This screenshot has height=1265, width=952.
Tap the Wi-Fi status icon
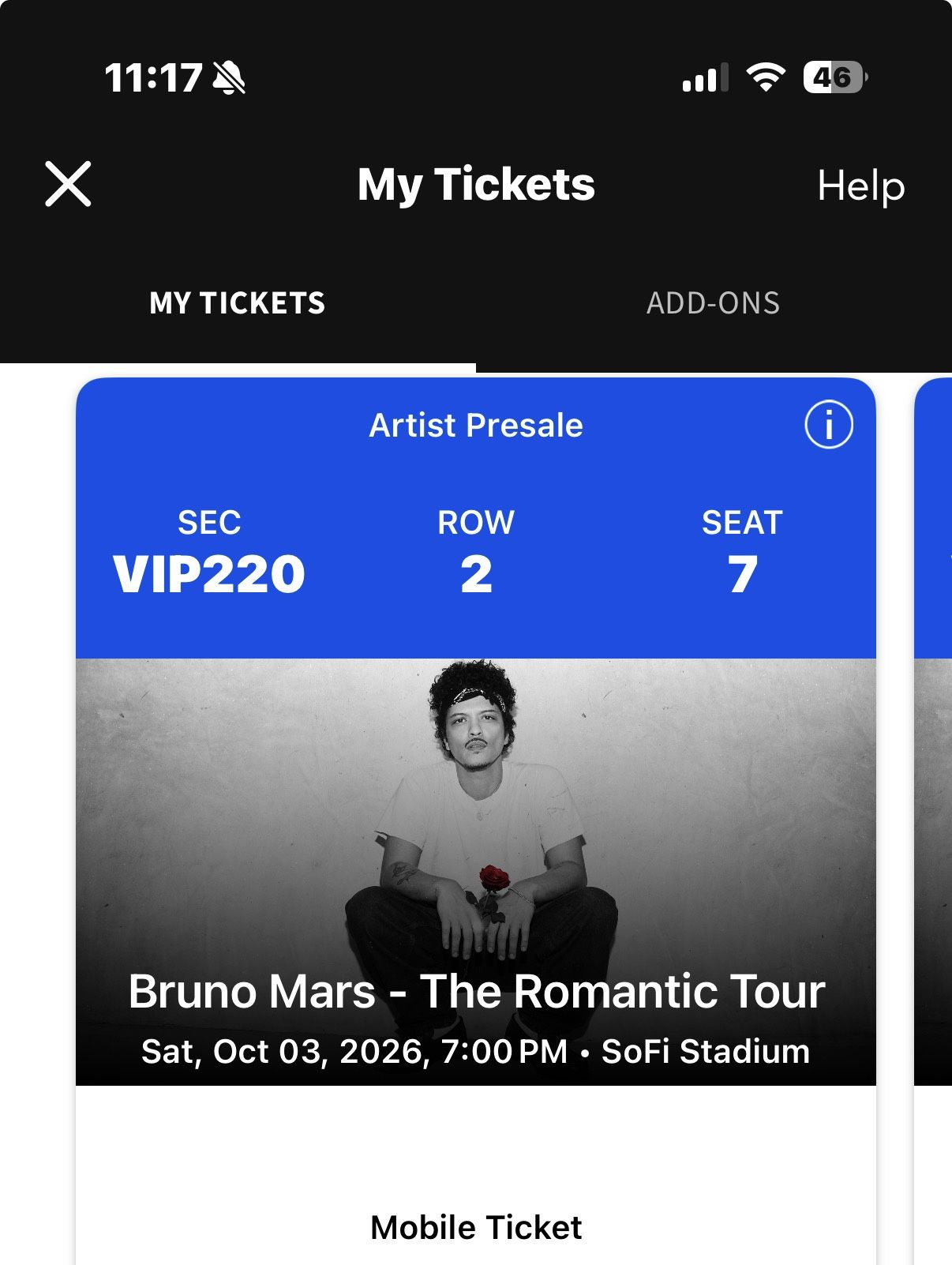tap(765, 77)
